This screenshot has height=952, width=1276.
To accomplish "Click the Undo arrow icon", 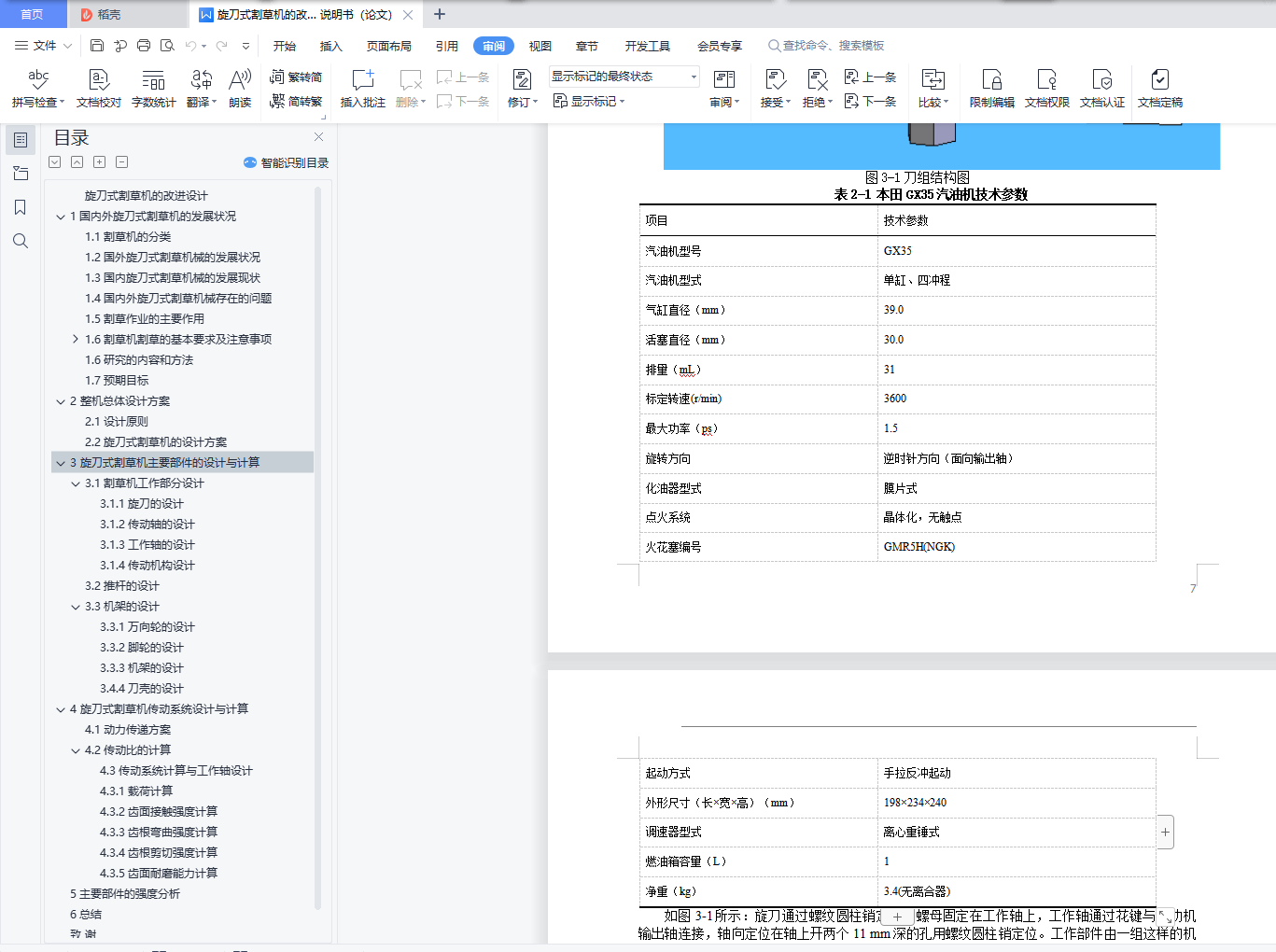I will point(190,46).
